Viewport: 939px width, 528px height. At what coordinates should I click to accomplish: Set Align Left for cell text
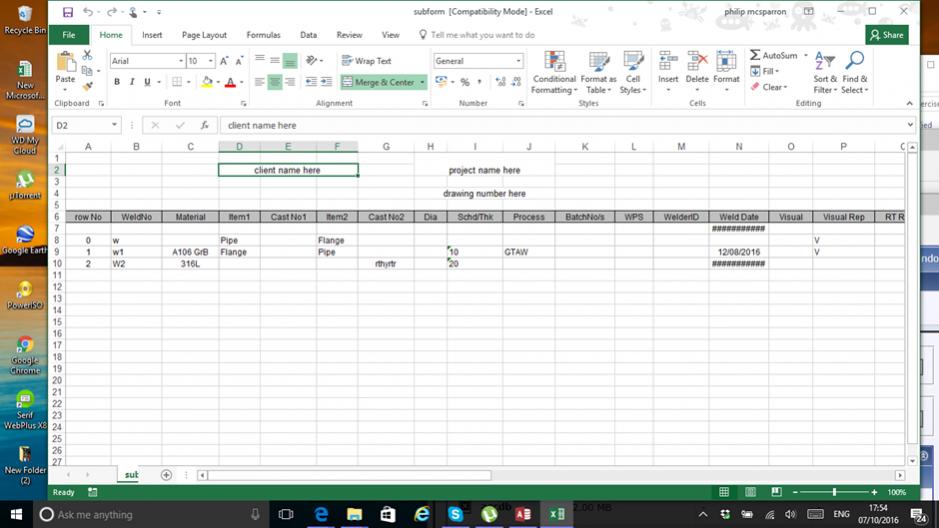click(x=259, y=82)
